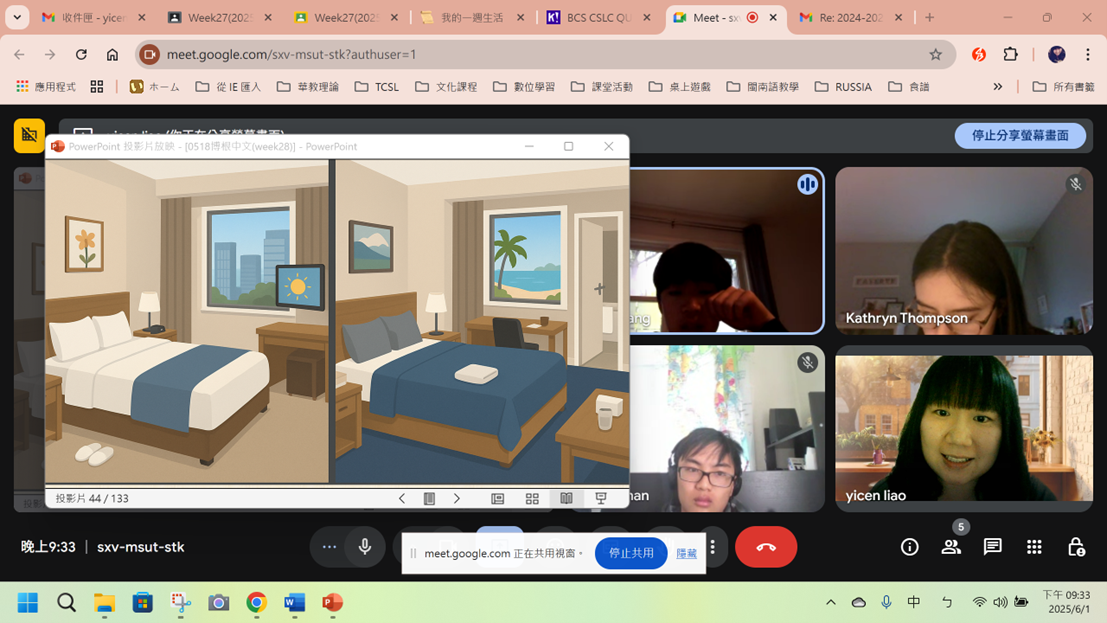This screenshot has width=1107, height=623.
Task: Open the in-call chat panel
Action: click(992, 547)
